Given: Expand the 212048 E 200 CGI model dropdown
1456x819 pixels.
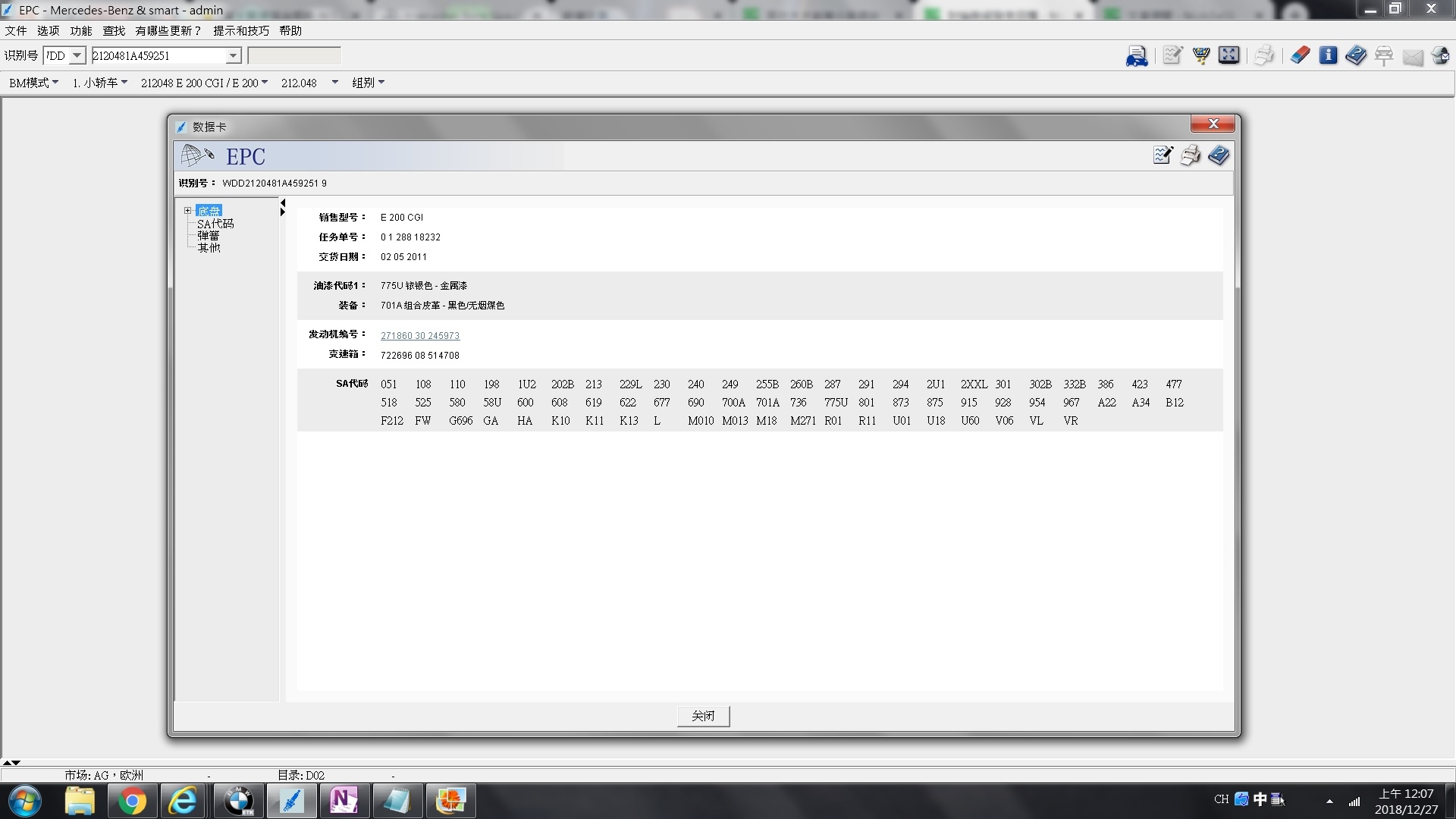Looking at the screenshot, I should [x=204, y=83].
